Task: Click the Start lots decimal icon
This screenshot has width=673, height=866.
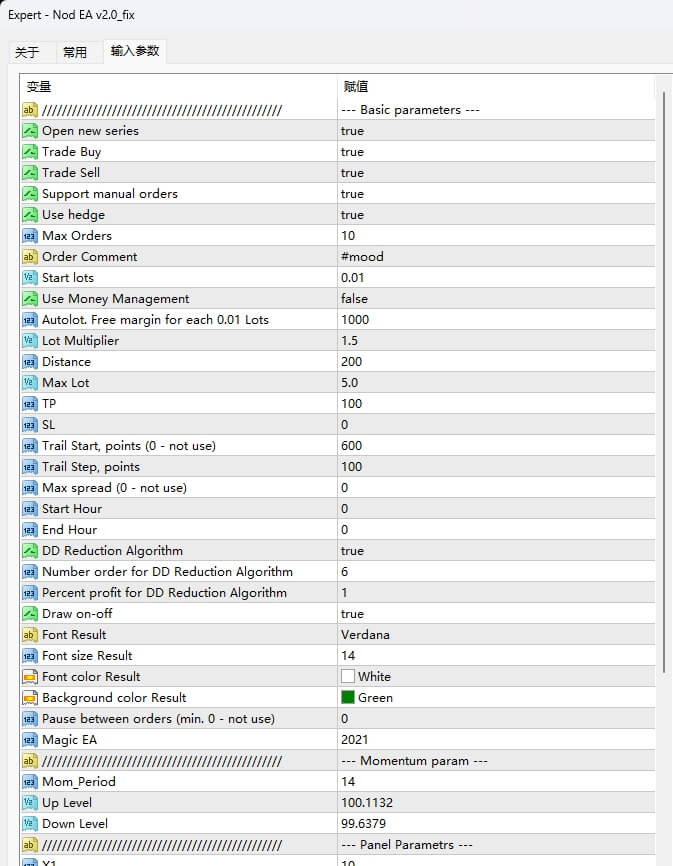Action: [30, 278]
